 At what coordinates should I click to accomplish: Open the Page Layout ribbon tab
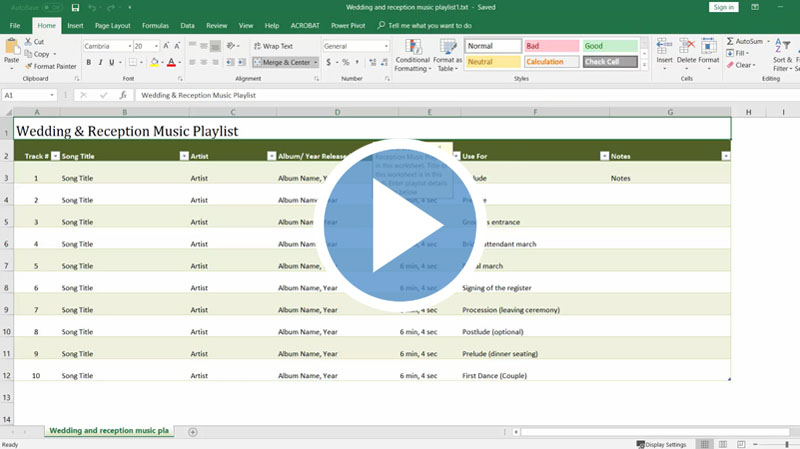tap(112, 24)
